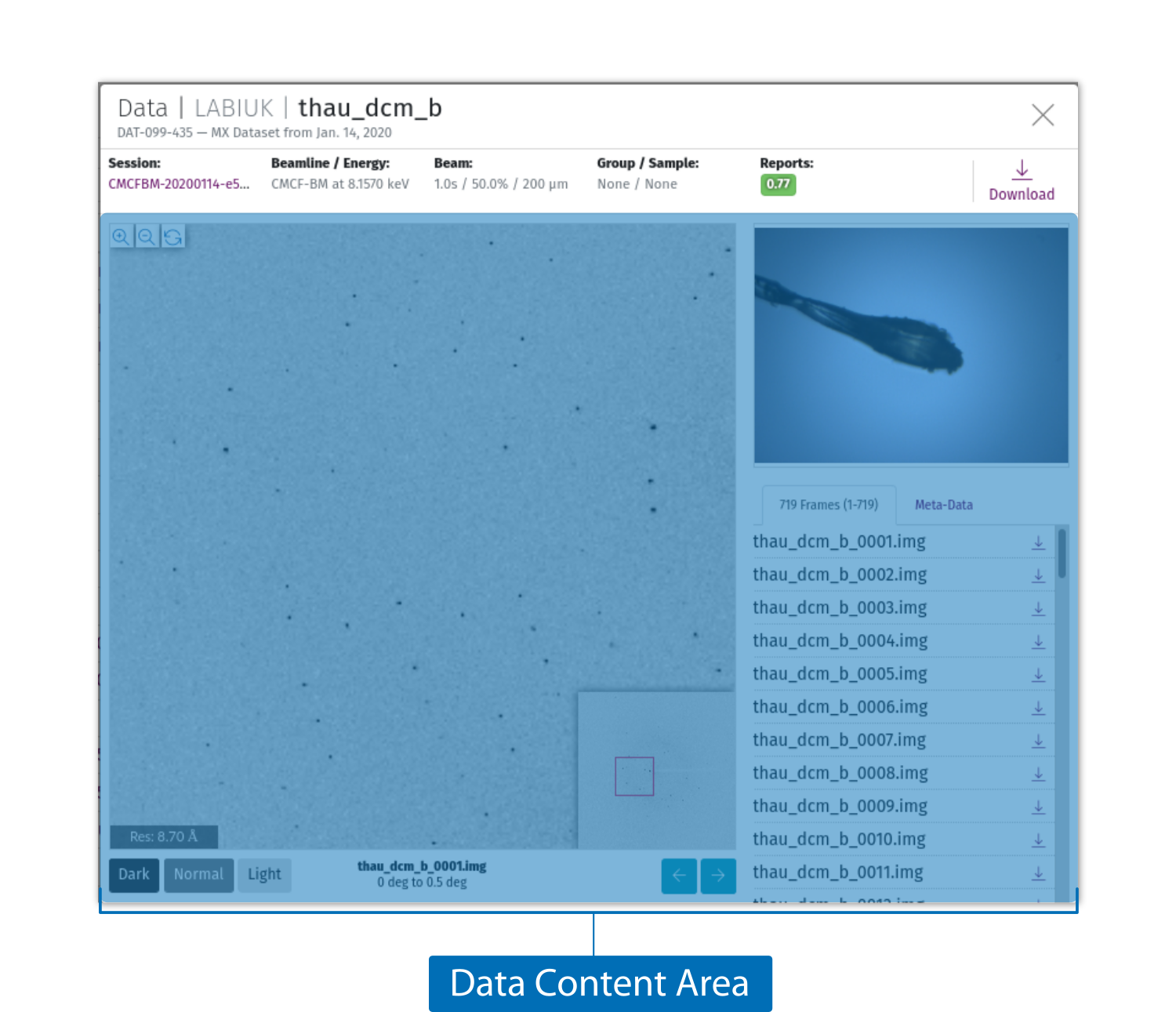Download thau_dcm_b_0002.img frame

[1038, 575]
